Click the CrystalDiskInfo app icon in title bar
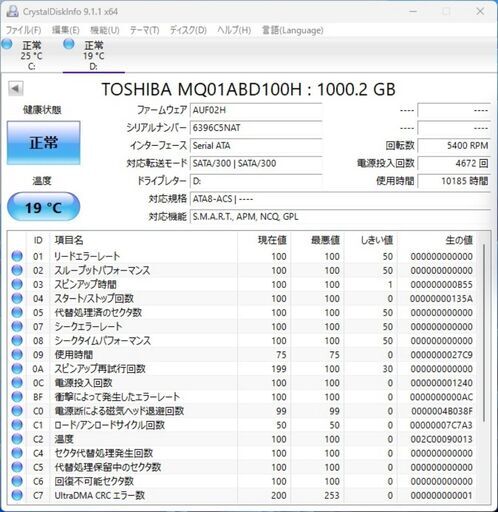Viewport: 498px width, 512px height. (x=12, y=11)
